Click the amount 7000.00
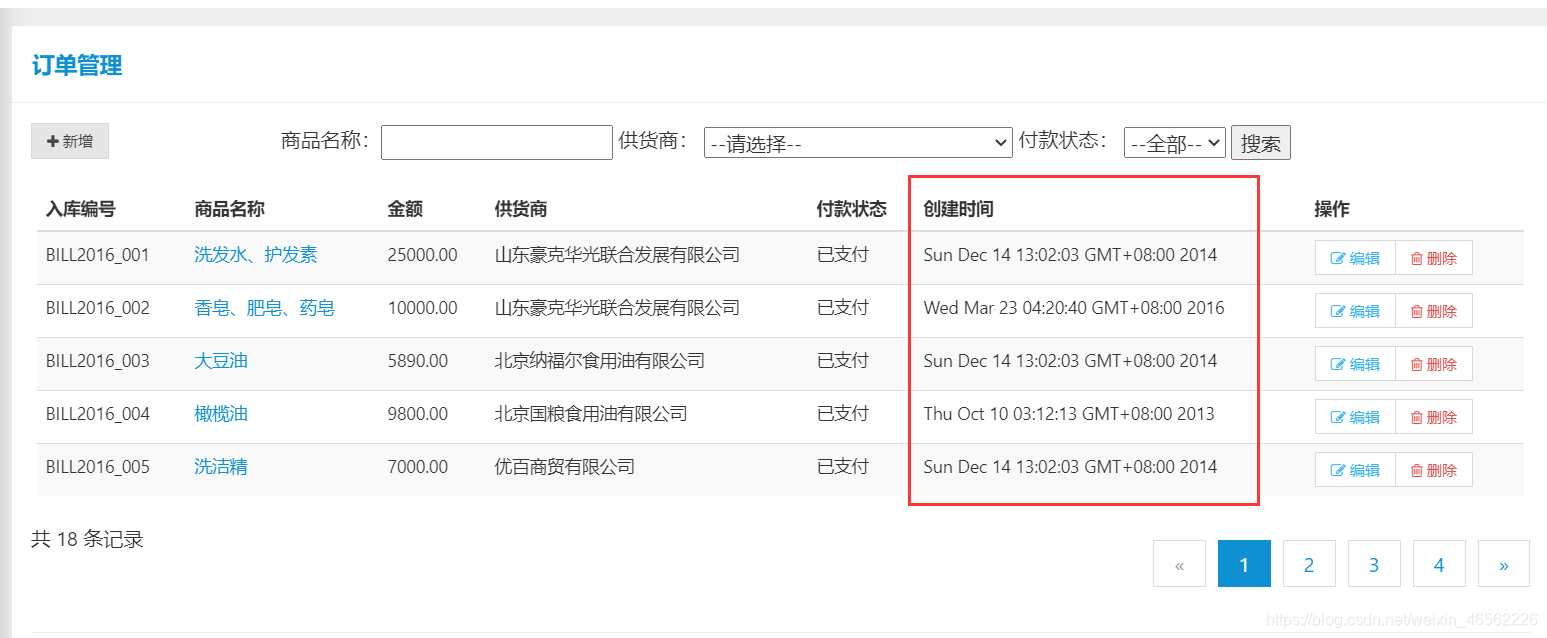 pos(418,467)
